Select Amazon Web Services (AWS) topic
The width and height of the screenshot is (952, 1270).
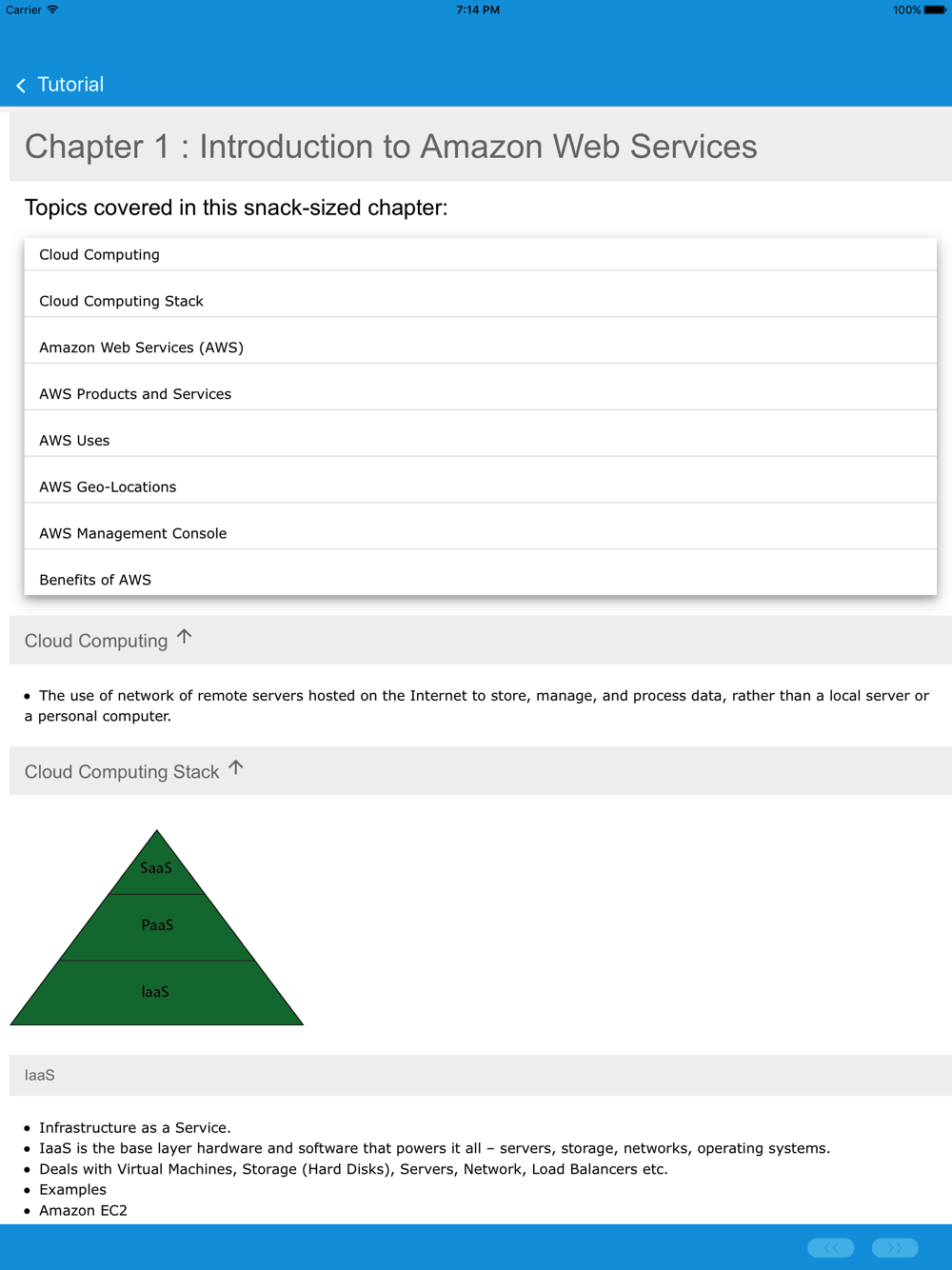click(141, 347)
